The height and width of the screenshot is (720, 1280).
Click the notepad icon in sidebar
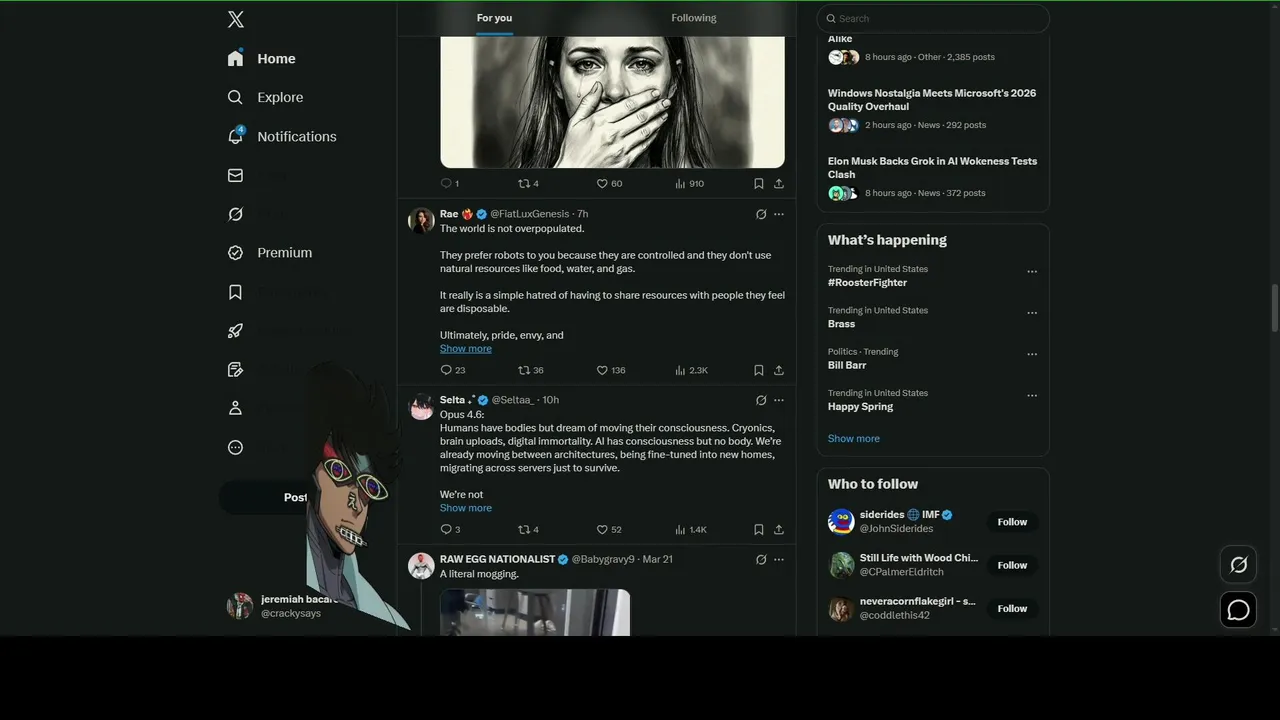235,370
